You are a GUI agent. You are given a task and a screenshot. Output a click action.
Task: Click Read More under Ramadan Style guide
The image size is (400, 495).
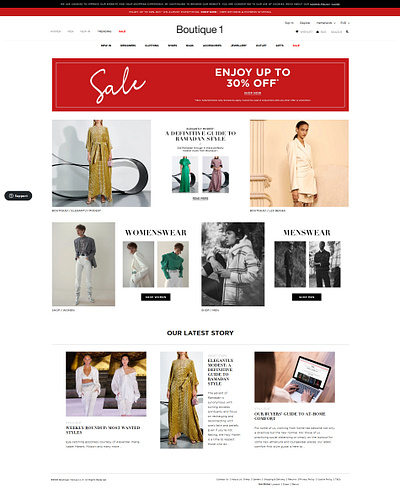point(200,198)
